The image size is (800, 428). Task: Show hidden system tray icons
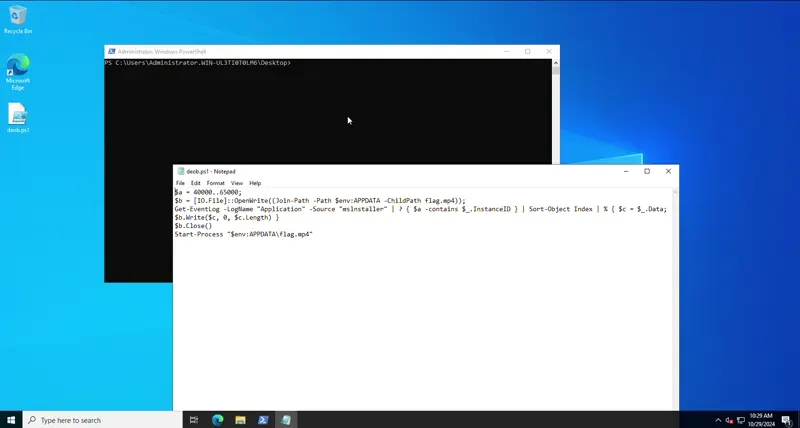[718, 420]
